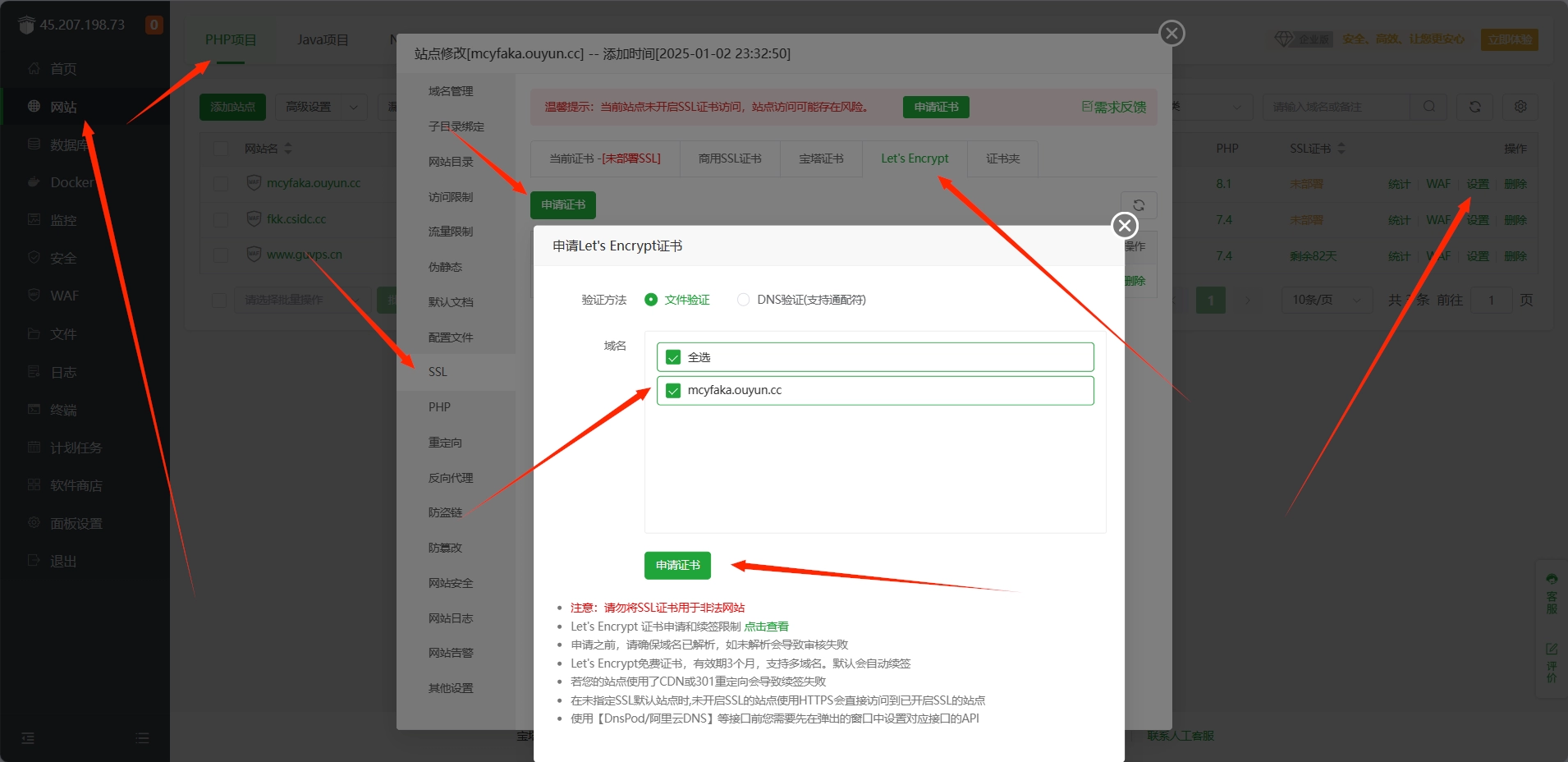
Task: Switch to the 证书夹 tab
Action: click(1002, 158)
